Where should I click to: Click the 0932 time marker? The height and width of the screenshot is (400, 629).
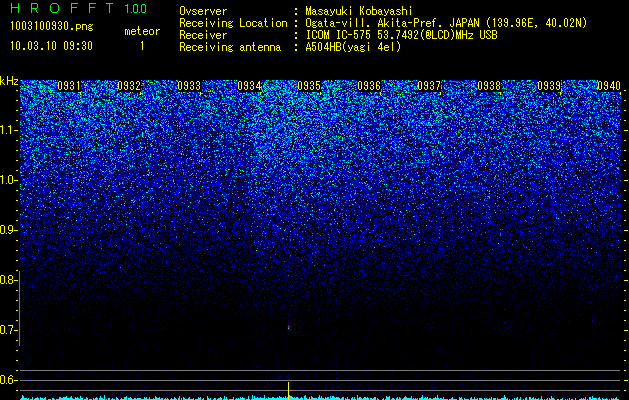point(129,86)
